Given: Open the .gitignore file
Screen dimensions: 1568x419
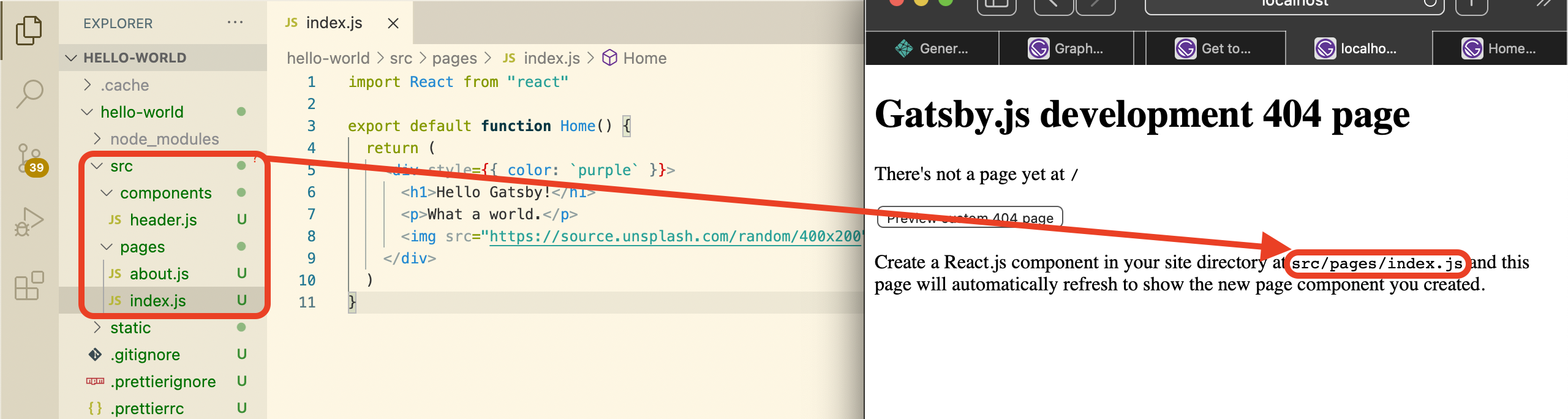Looking at the screenshot, I should pos(163,355).
